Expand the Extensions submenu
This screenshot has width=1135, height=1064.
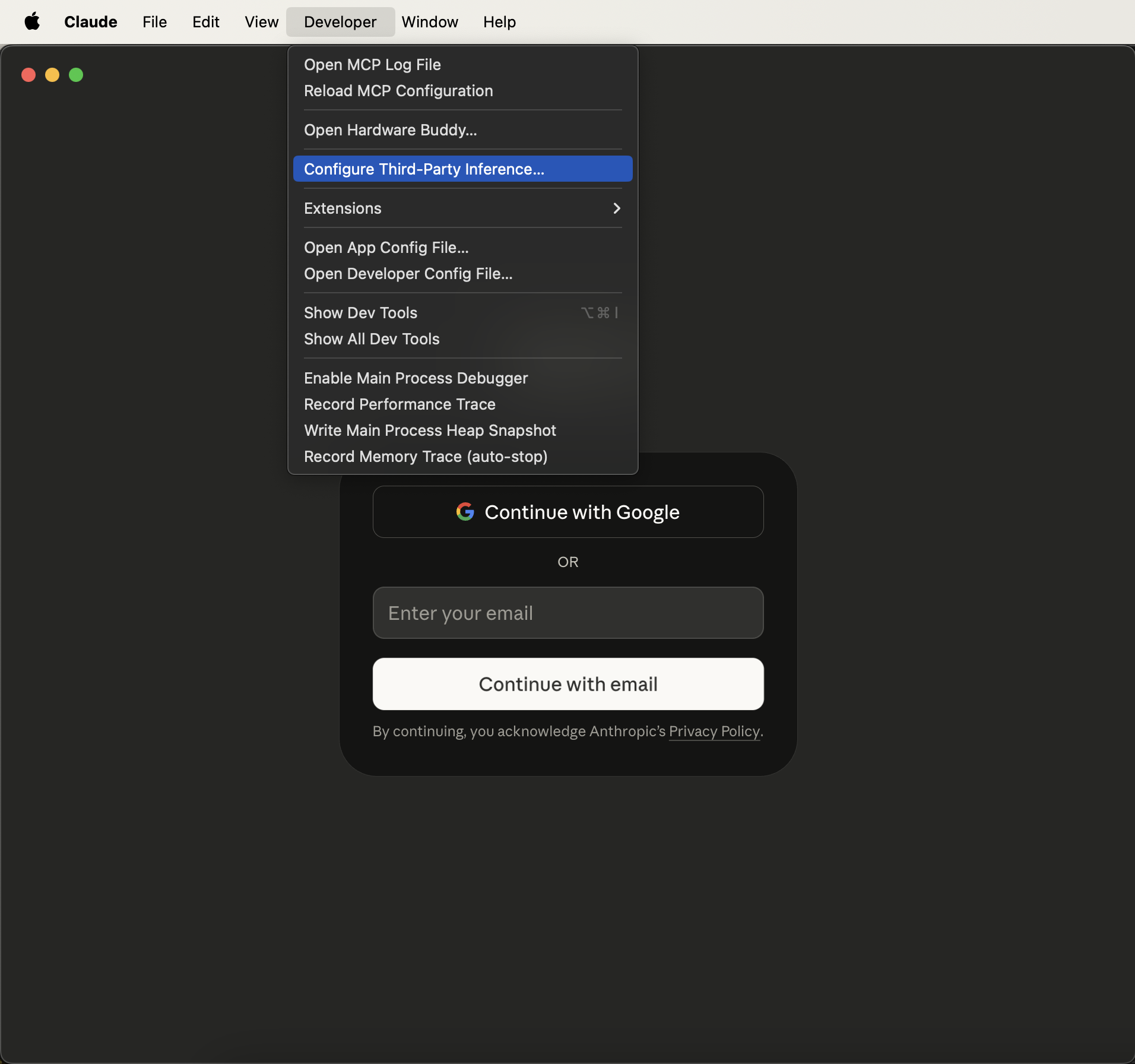[x=343, y=208]
